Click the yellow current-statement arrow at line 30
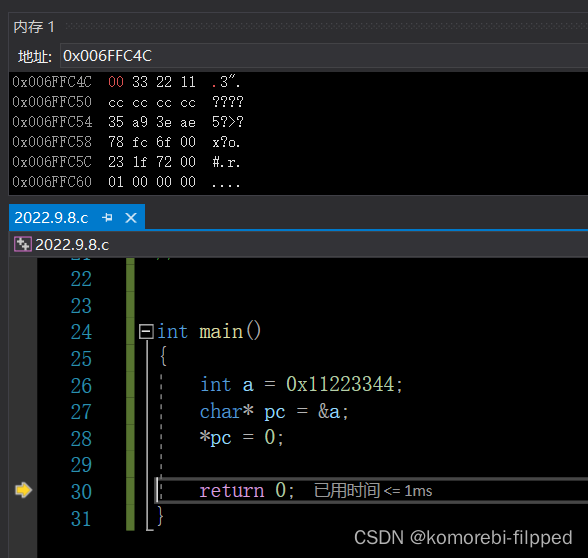 [23, 490]
